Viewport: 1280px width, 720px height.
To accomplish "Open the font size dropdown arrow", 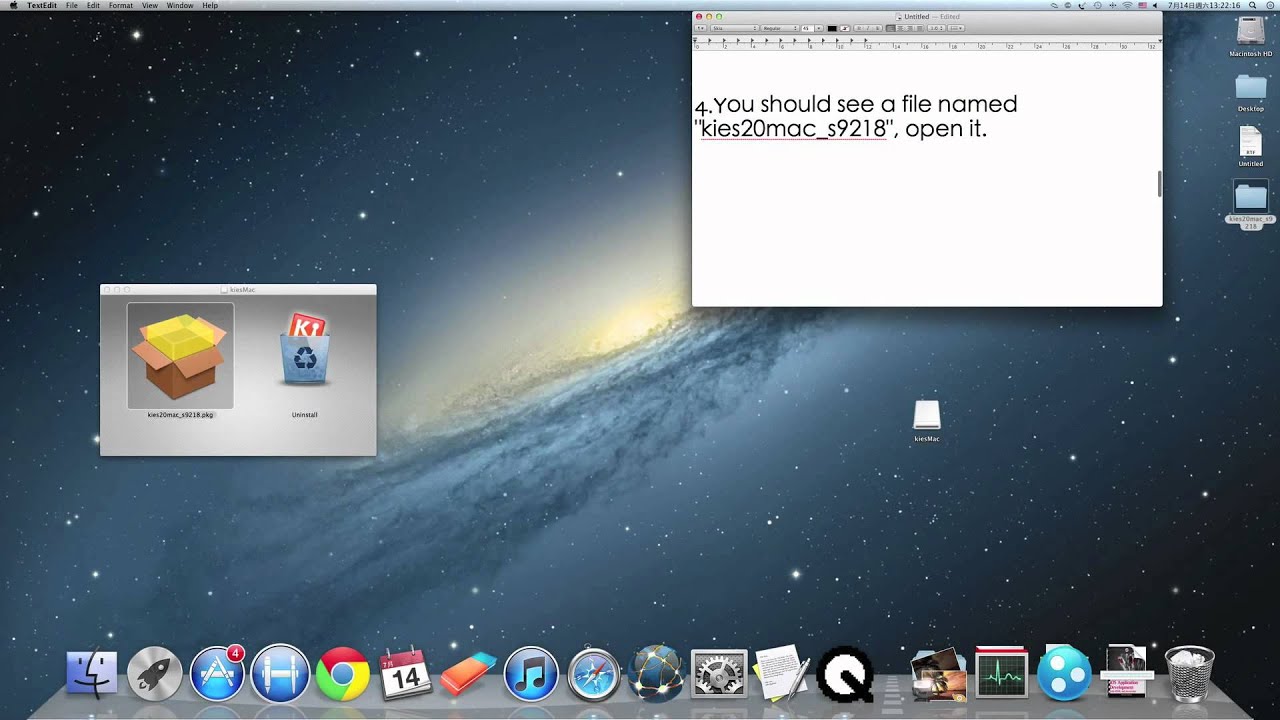I will click(819, 28).
